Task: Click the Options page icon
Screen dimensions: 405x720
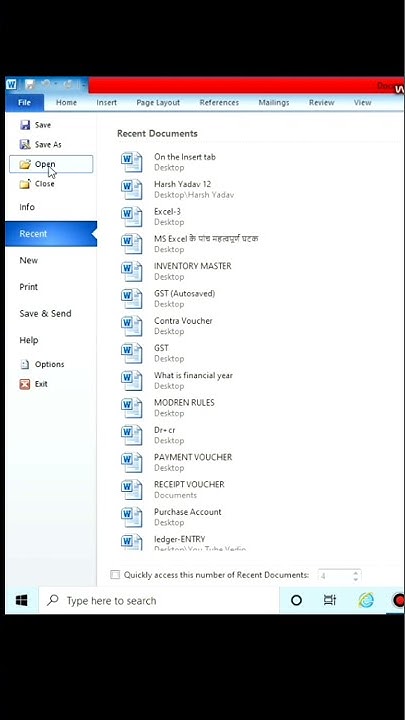Action: pos(25,364)
